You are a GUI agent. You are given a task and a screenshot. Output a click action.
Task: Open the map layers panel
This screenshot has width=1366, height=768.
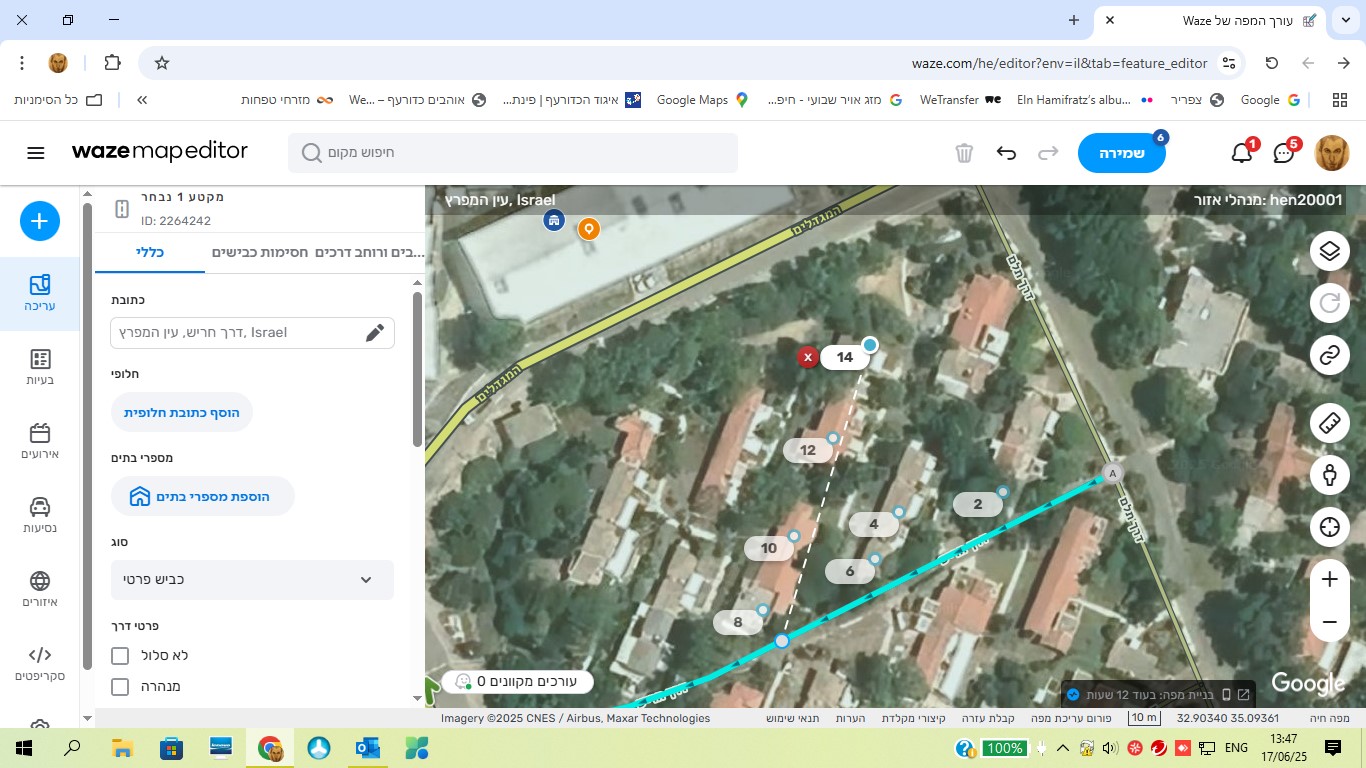tap(1329, 251)
